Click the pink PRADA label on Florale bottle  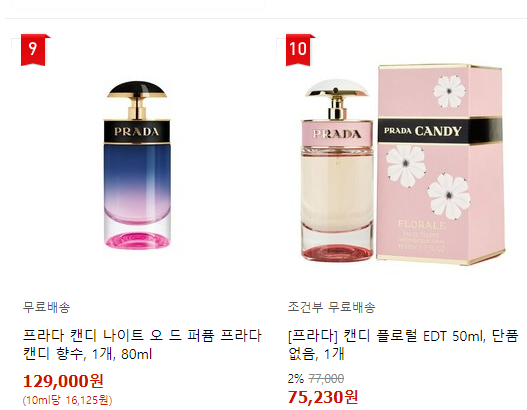337,134
